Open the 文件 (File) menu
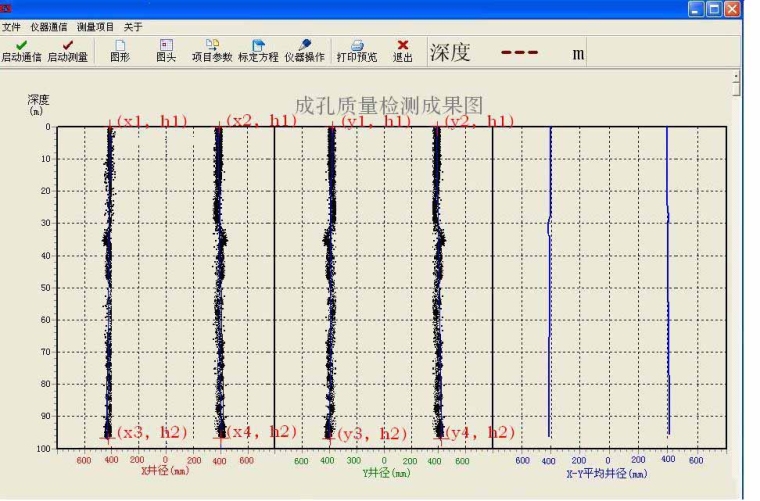 11,27
